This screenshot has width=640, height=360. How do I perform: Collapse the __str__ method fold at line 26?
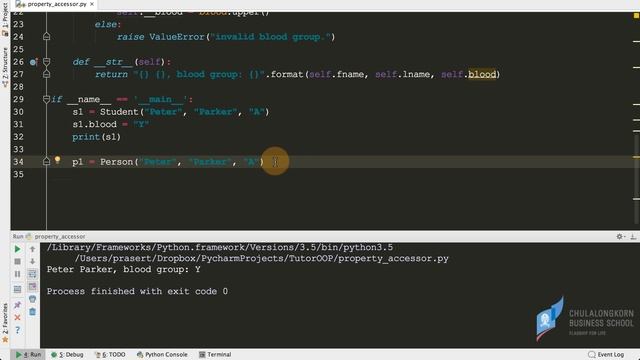click(47, 62)
